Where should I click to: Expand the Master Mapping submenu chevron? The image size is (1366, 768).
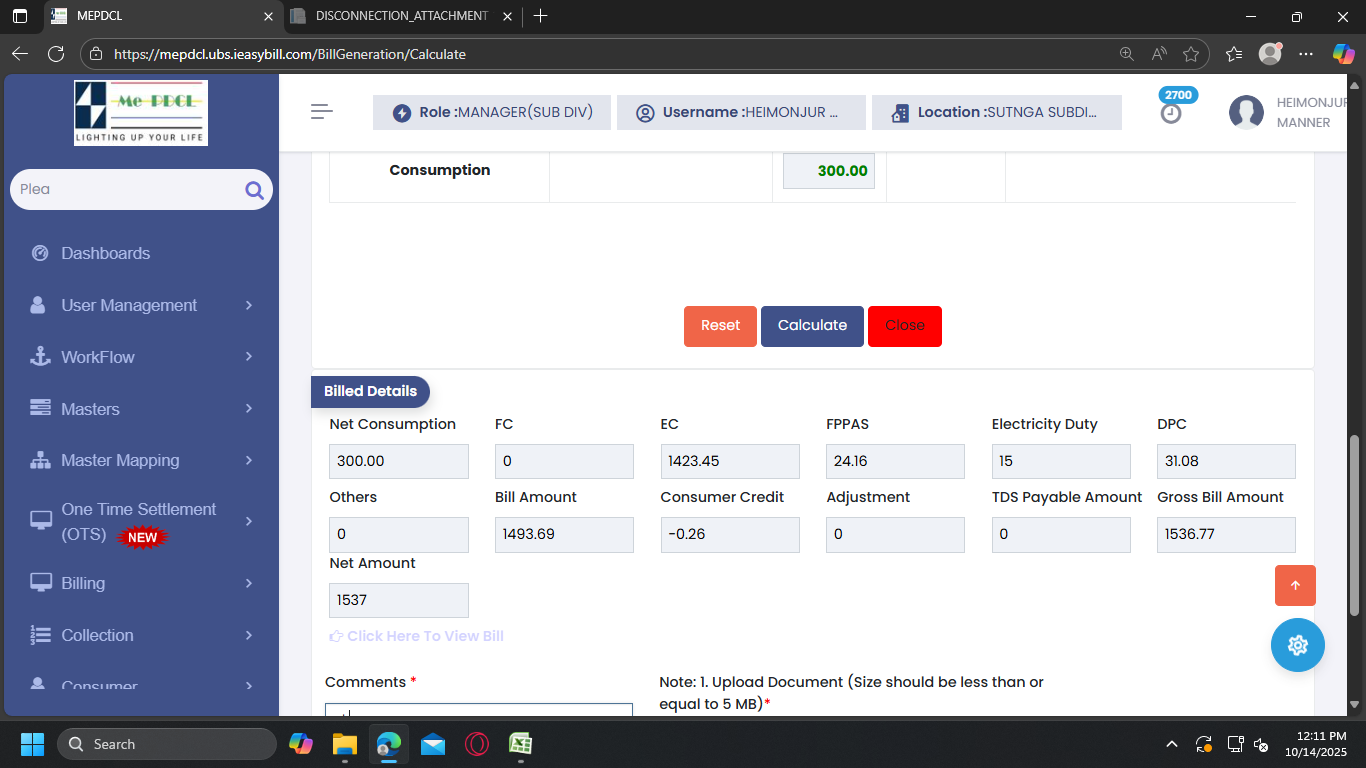249,460
